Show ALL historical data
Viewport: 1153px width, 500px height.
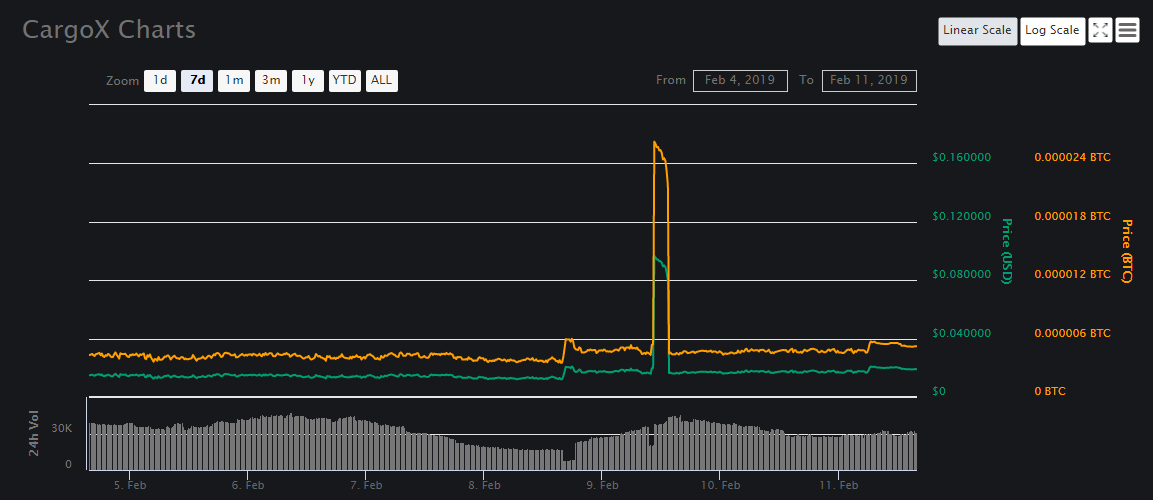[381, 80]
